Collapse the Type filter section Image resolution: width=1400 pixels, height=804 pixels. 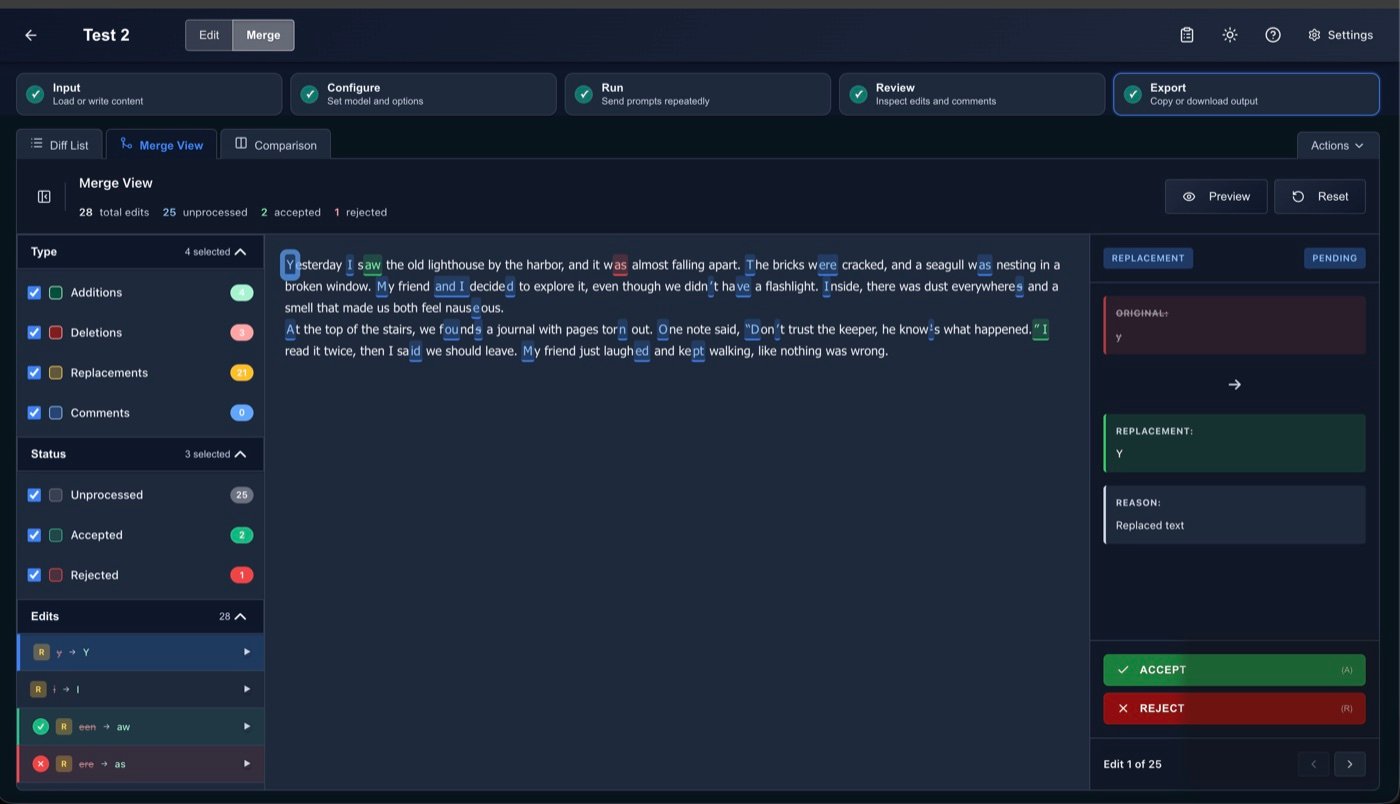[240, 252]
